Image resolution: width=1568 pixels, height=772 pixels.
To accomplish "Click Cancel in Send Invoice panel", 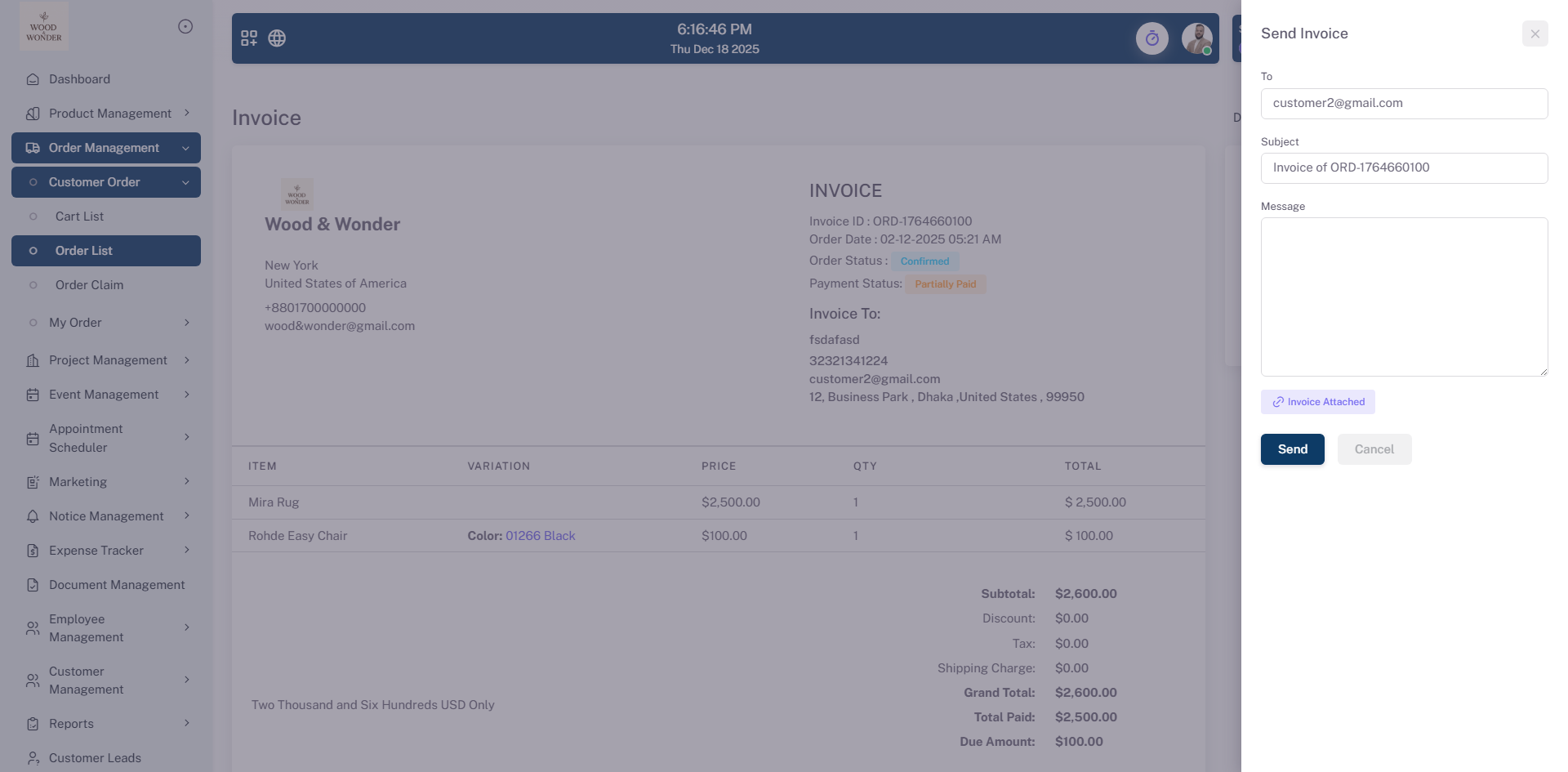I will 1374,449.
